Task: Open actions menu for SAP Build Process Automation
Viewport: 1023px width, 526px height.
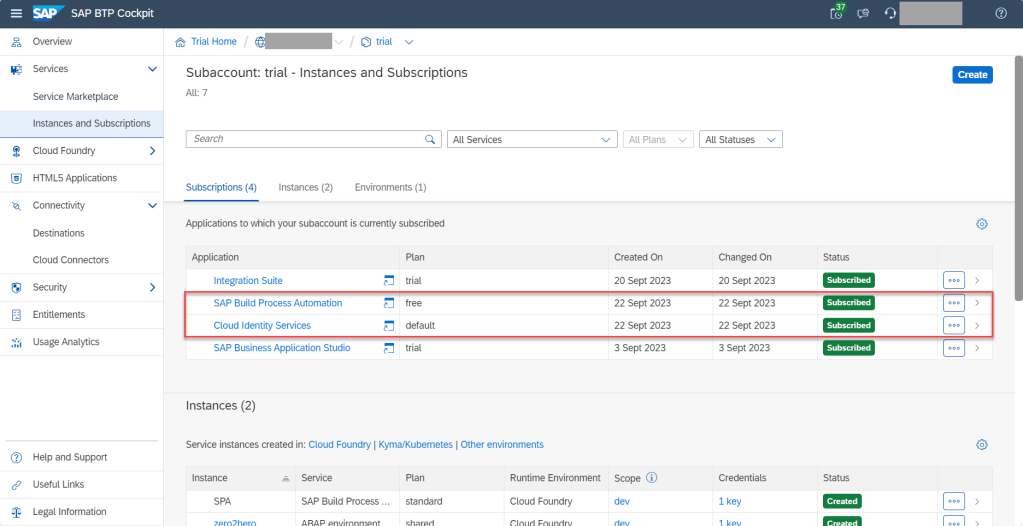Action: 953,303
